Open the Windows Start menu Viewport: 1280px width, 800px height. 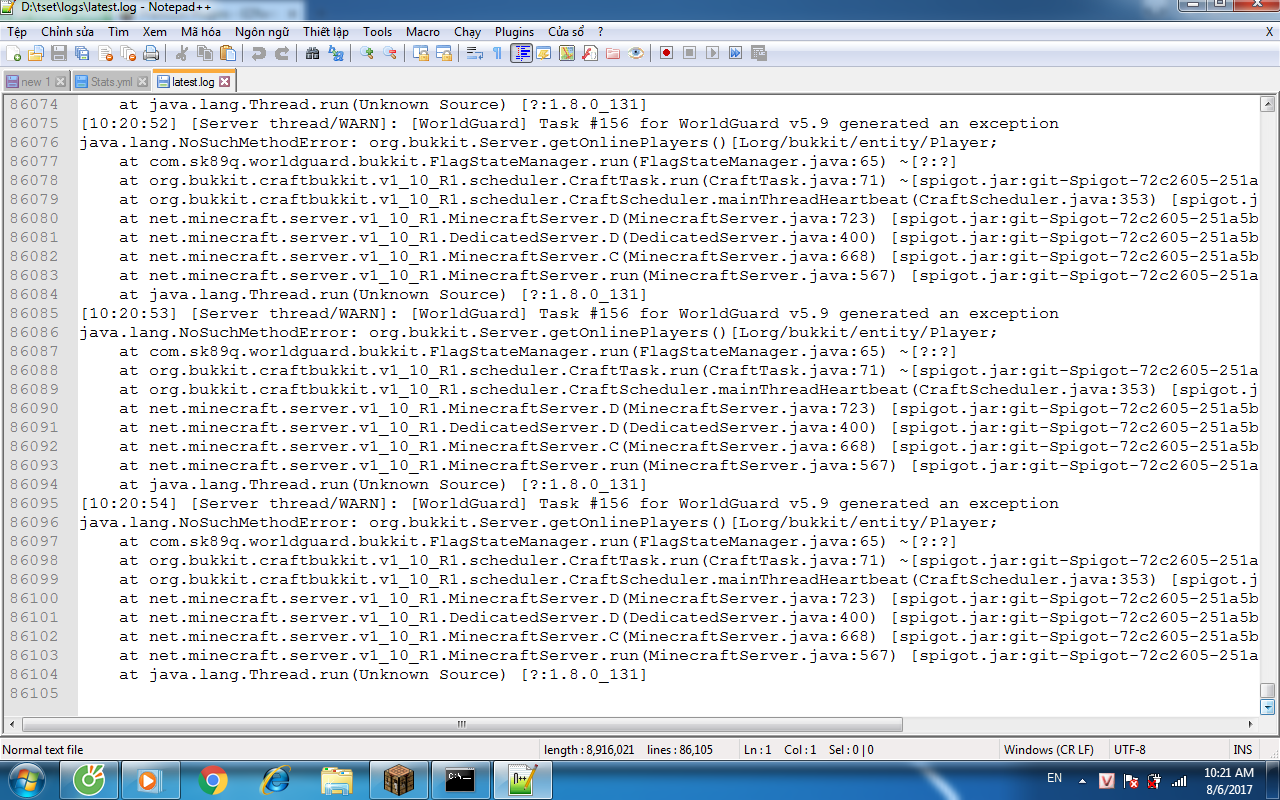(26, 779)
